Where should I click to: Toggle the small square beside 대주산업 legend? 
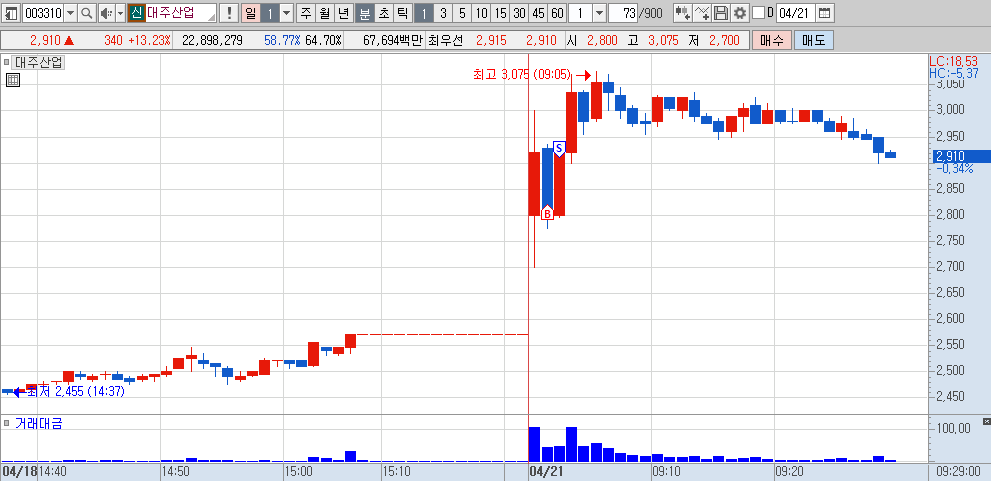coord(7,63)
